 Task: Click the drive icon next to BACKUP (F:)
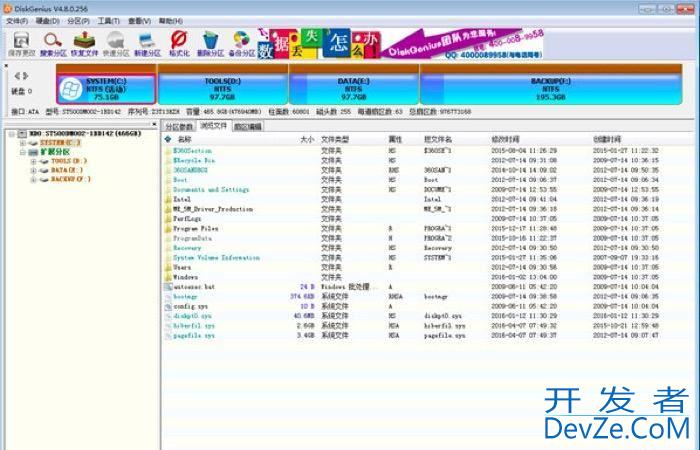pyautogui.click(x=43, y=179)
